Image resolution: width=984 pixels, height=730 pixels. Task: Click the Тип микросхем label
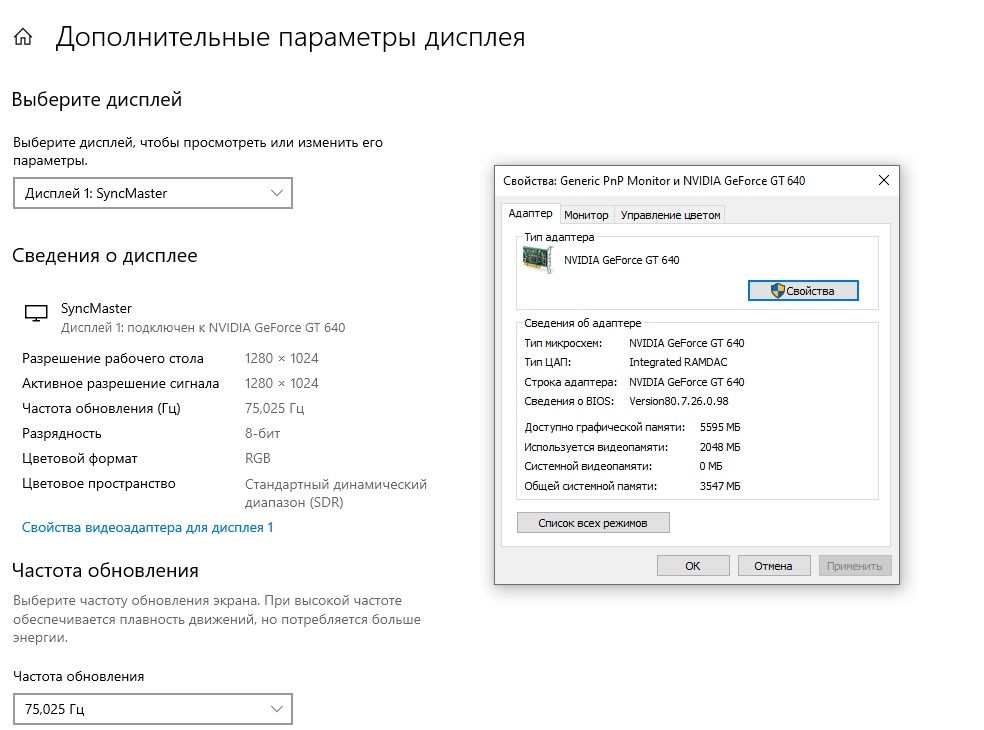coord(563,343)
